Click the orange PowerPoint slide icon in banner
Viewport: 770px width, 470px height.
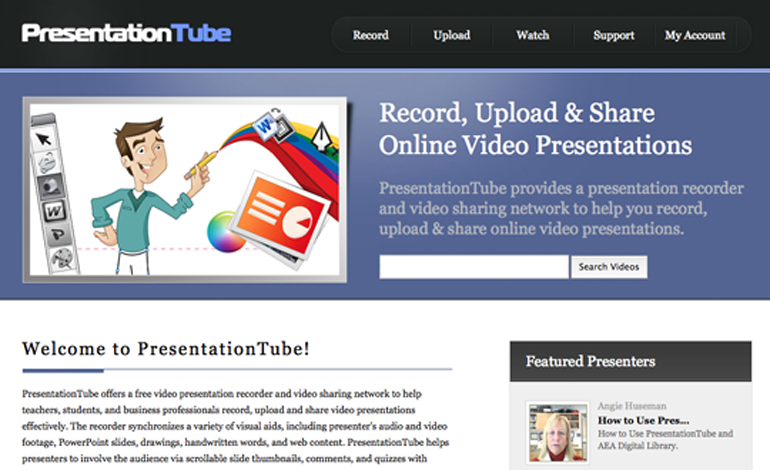click(x=282, y=217)
